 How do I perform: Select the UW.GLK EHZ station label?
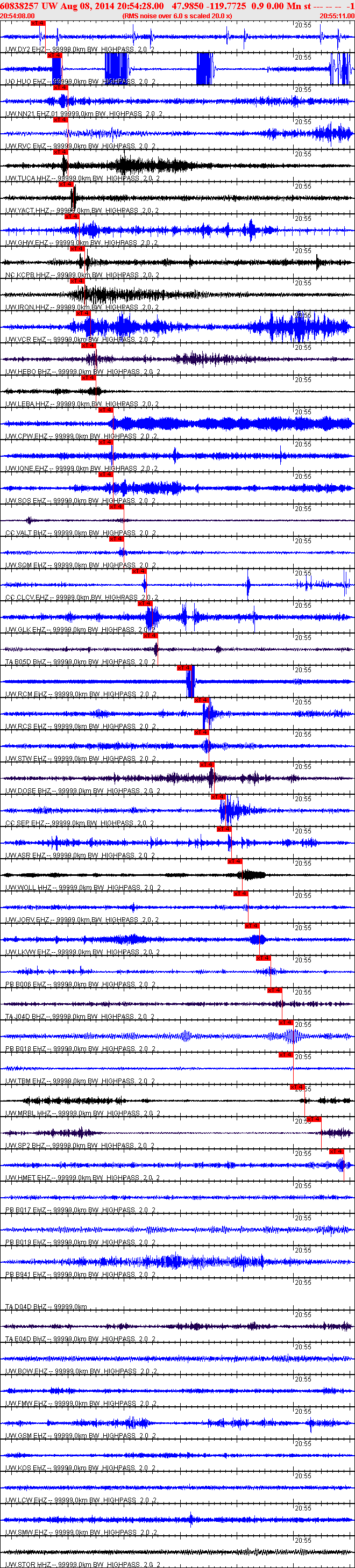pyautogui.click(x=80, y=630)
